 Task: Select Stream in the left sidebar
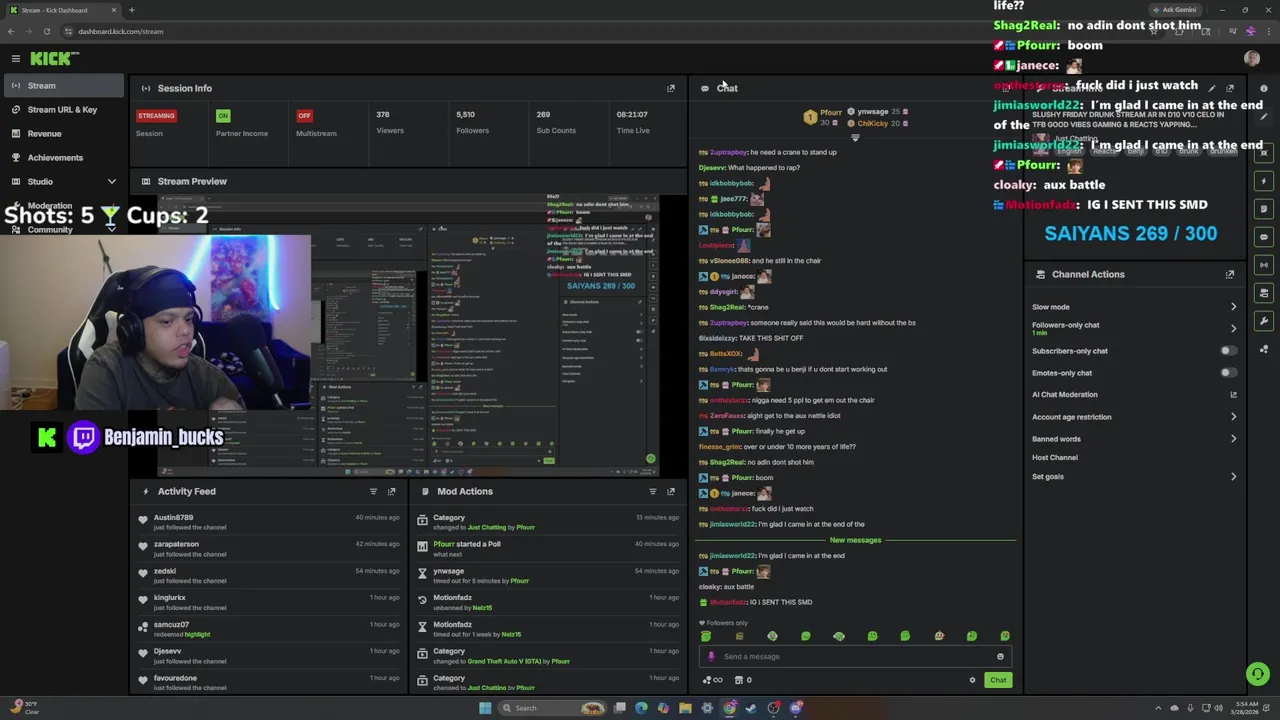64,86
